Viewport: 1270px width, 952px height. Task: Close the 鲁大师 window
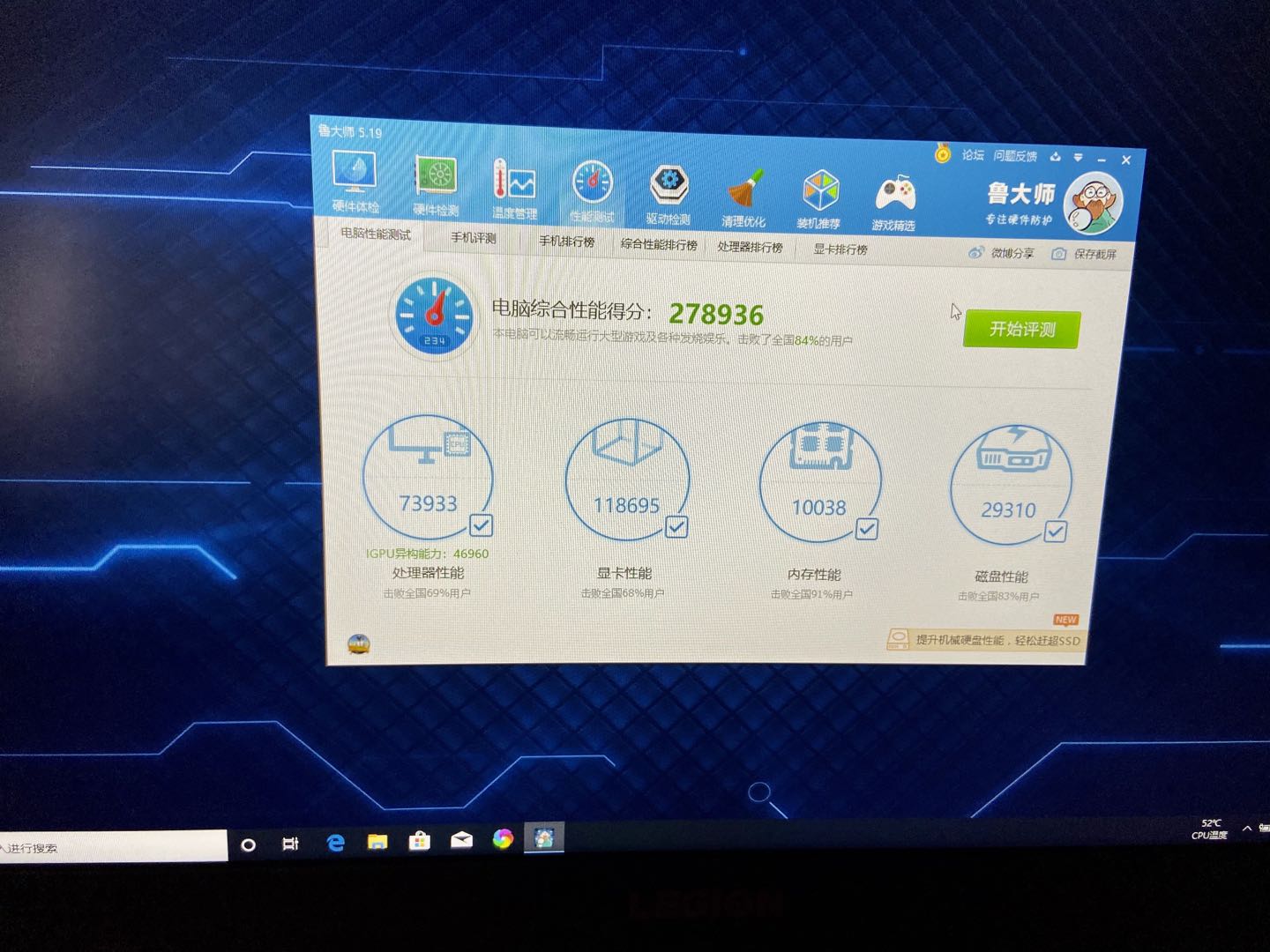click(1125, 160)
